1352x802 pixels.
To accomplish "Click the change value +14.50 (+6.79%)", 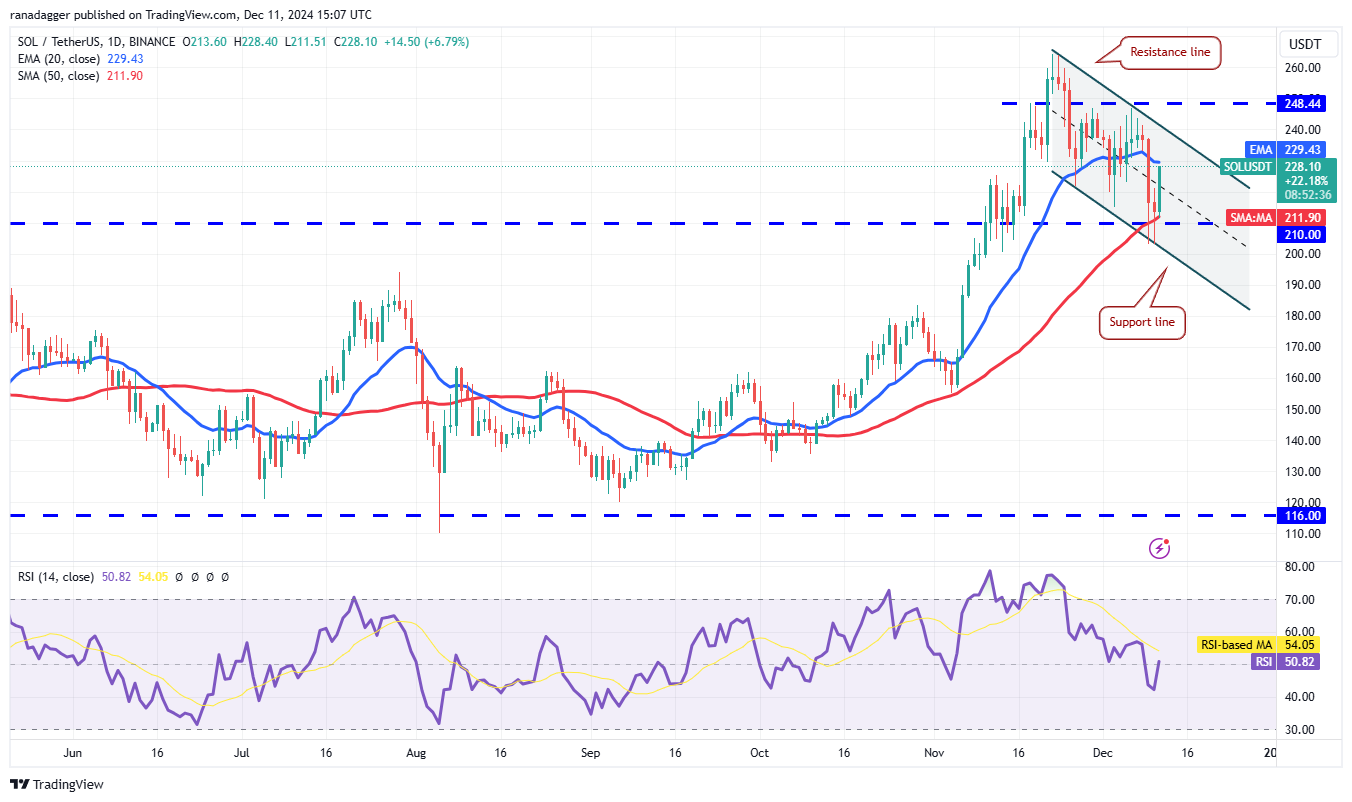I will pos(427,42).
